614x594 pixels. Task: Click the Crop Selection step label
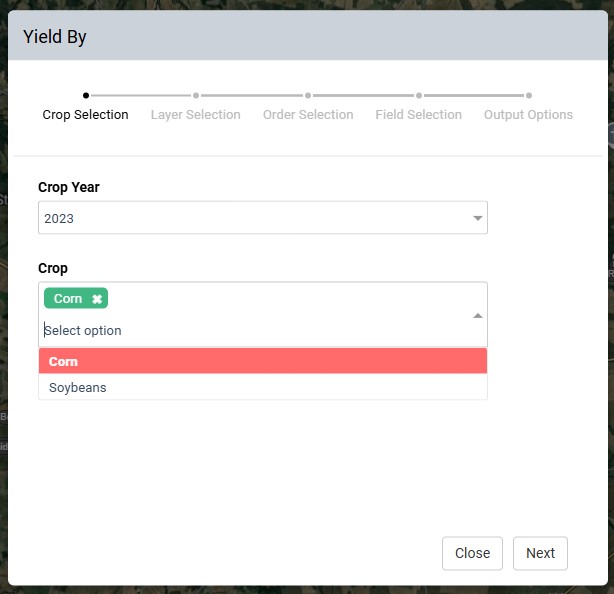point(85,115)
